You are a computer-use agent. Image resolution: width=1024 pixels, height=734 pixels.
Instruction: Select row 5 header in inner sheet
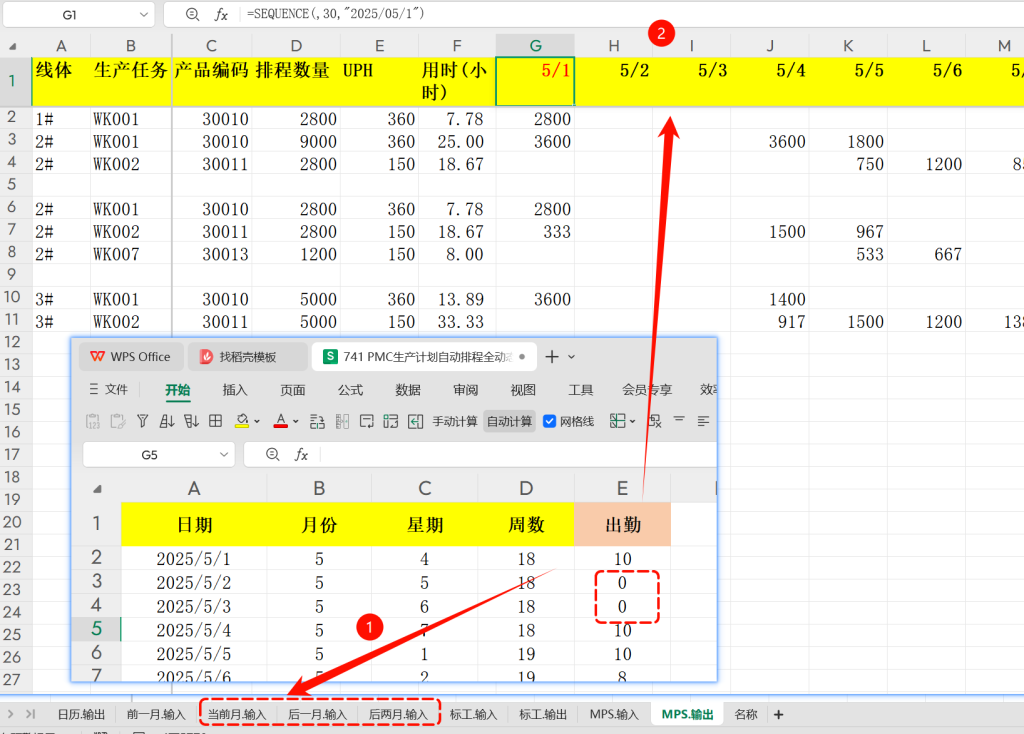coord(96,629)
